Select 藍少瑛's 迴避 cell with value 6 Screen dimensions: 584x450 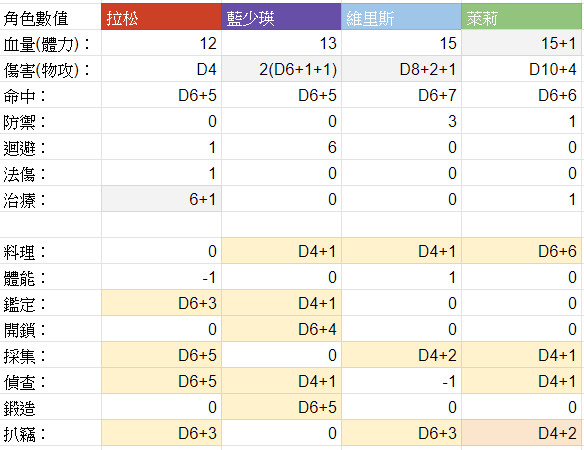(x=281, y=147)
